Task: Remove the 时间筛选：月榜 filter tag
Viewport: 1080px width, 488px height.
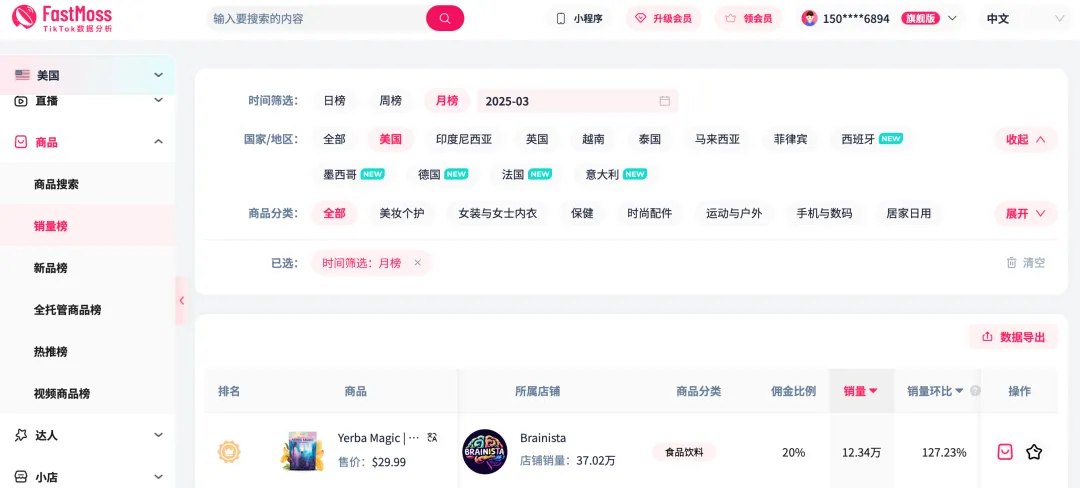Action: 417,263
